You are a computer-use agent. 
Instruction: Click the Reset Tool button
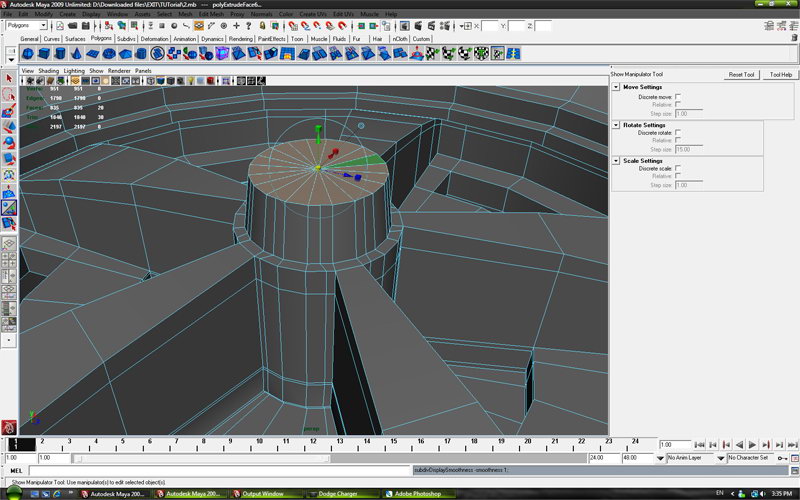pos(741,75)
